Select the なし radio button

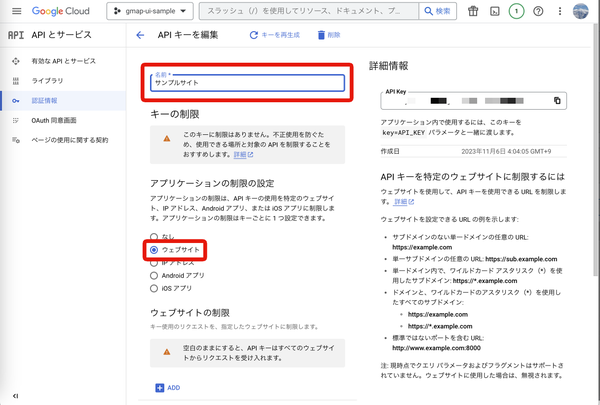154,237
